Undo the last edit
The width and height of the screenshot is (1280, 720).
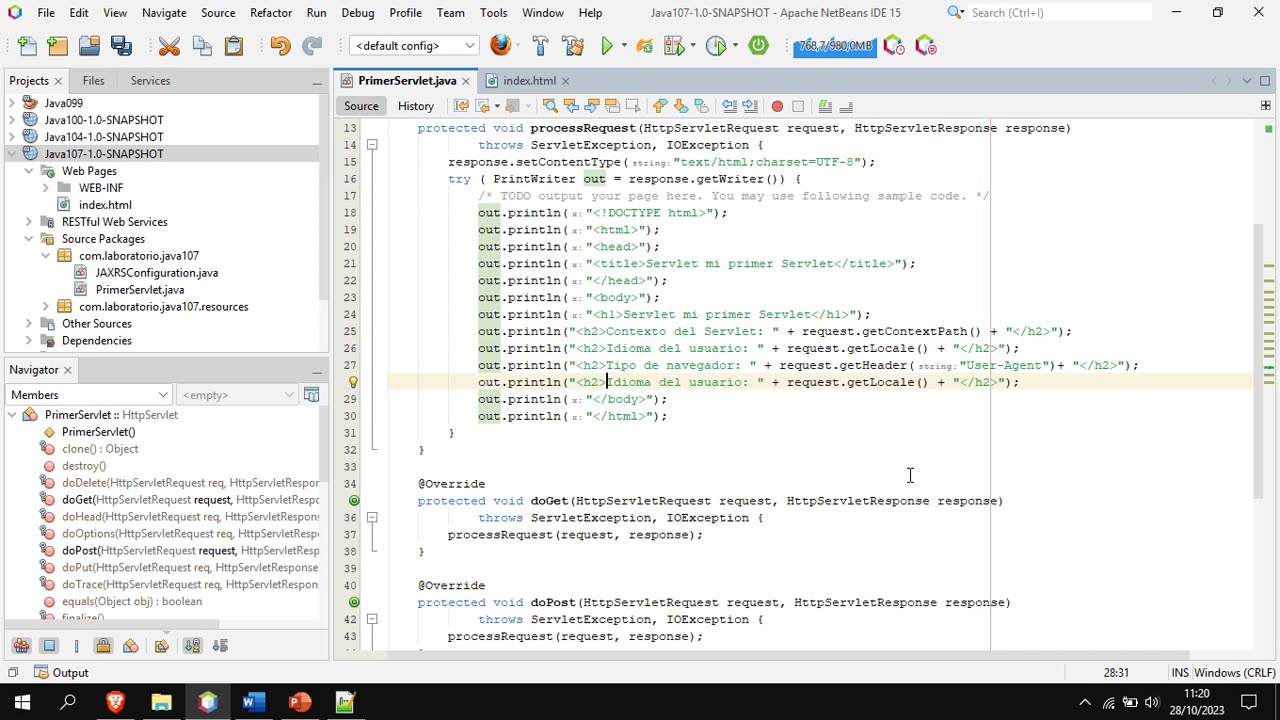point(280,46)
